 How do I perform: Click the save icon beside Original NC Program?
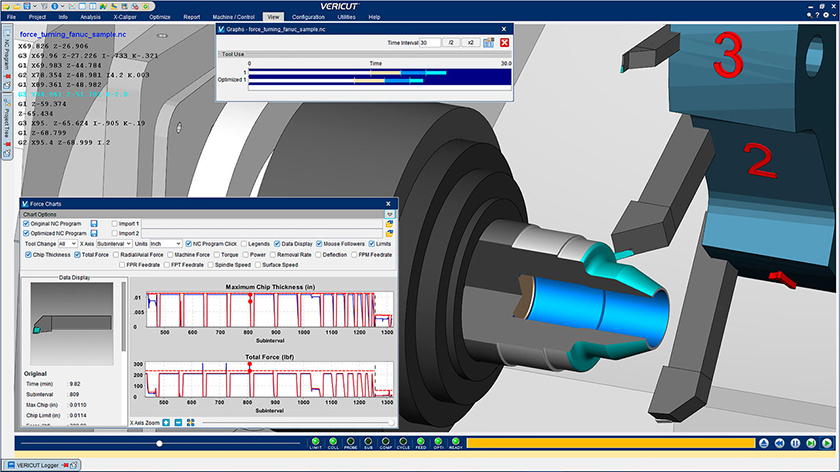(93, 223)
